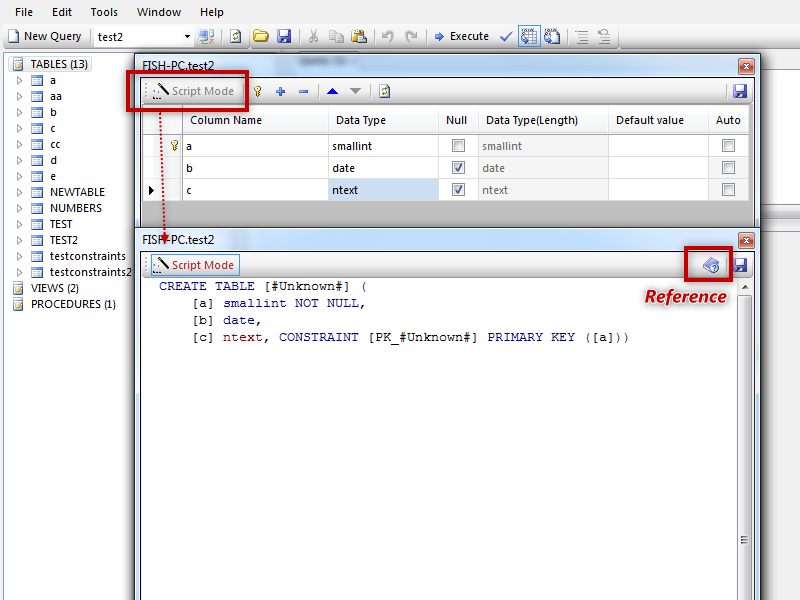Click the Undo arrow icon
The height and width of the screenshot is (600, 800).
point(388,36)
